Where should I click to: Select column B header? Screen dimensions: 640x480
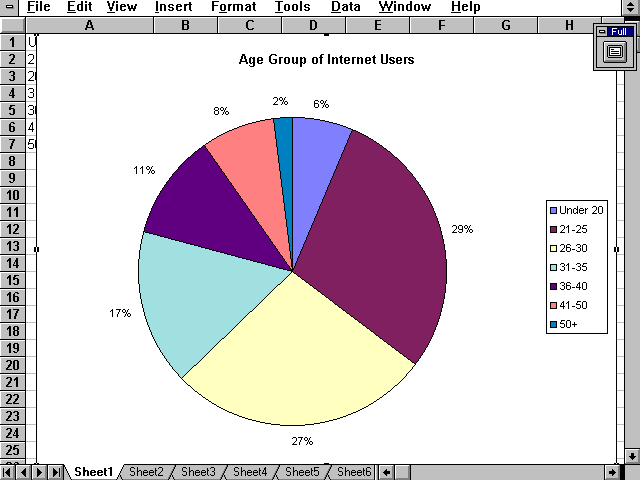(x=185, y=25)
